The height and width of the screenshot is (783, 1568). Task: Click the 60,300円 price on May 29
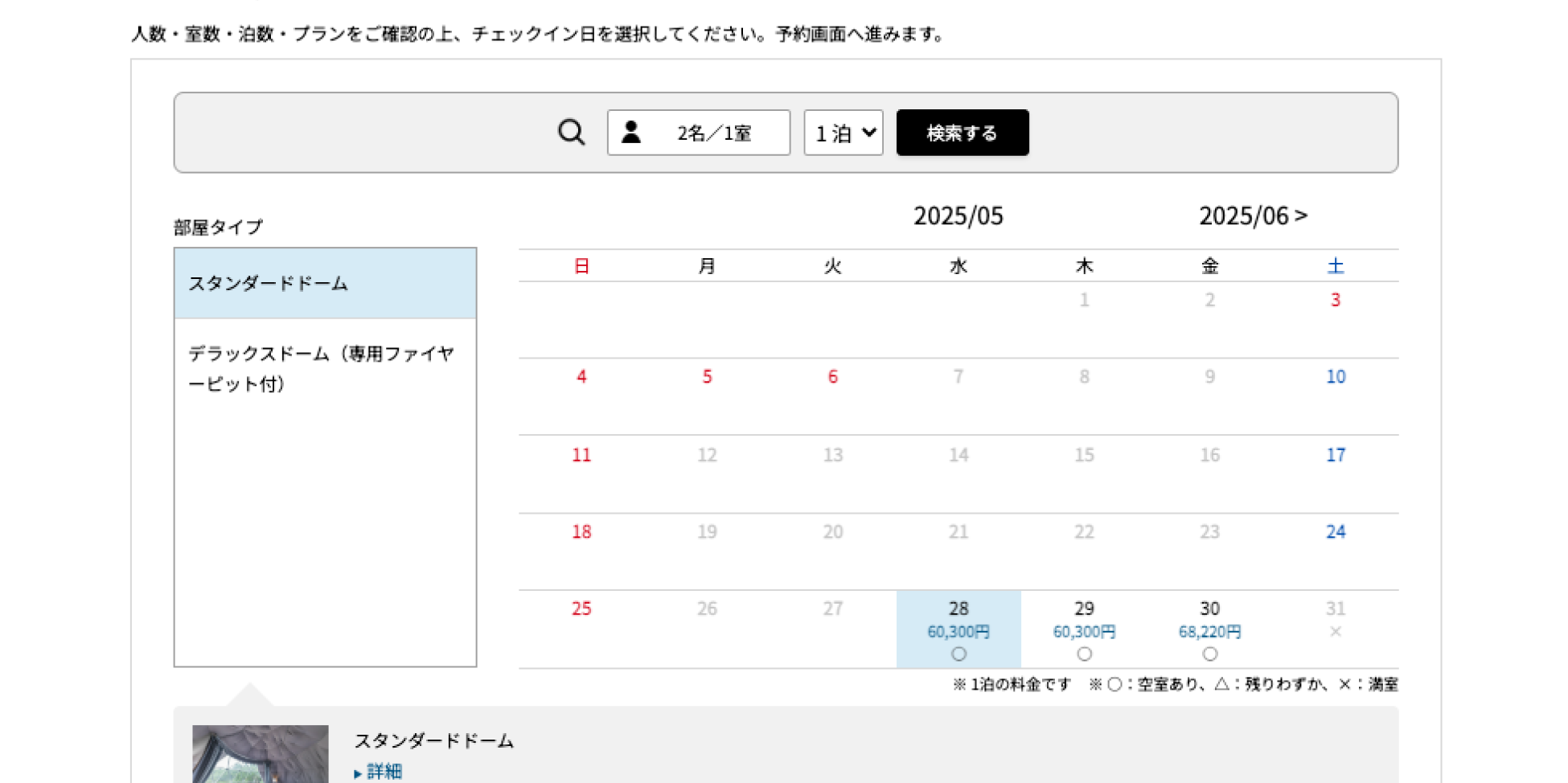(x=1084, y=632)
